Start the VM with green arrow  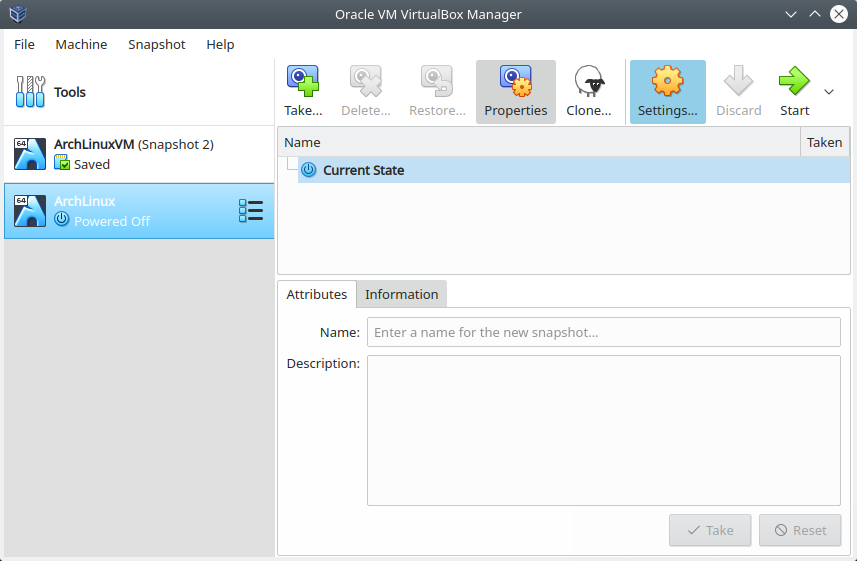pyautogui.click(x=794, y=81)
